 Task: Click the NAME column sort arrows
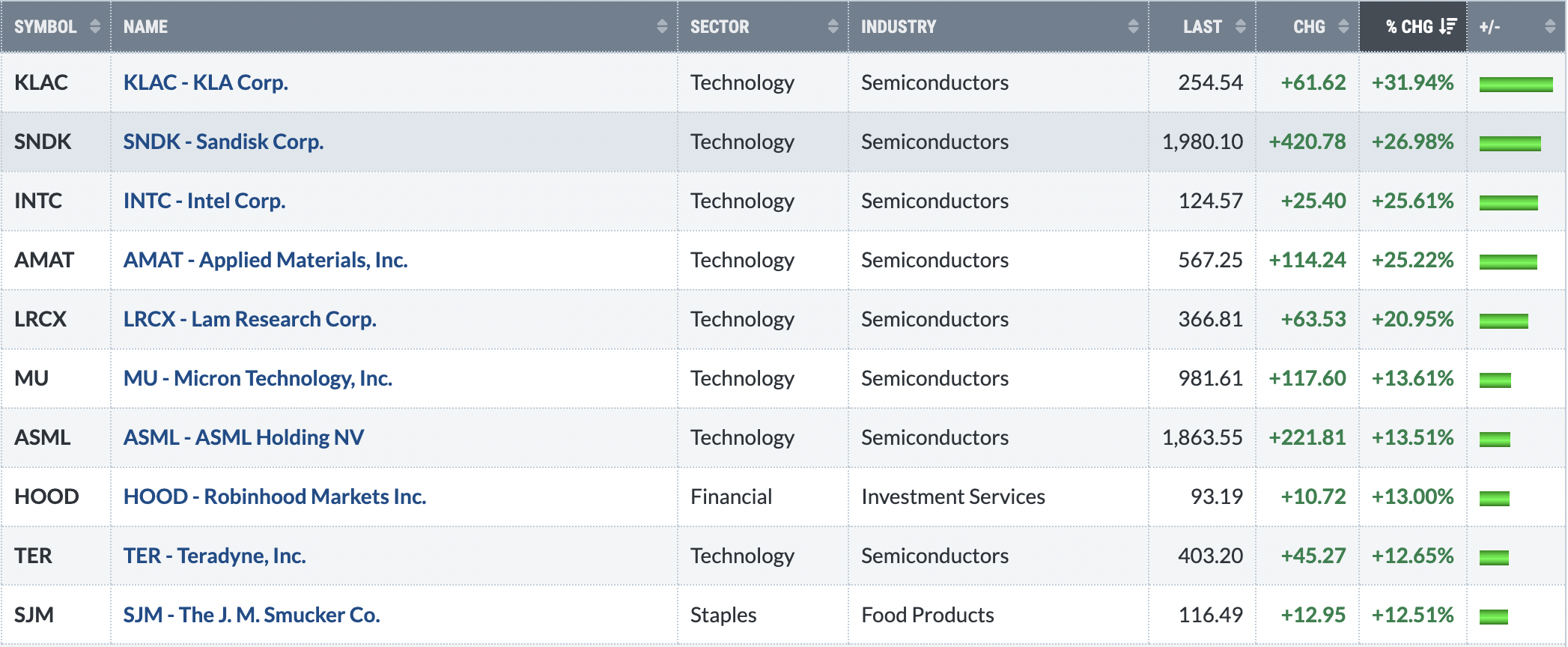point(662,26)
